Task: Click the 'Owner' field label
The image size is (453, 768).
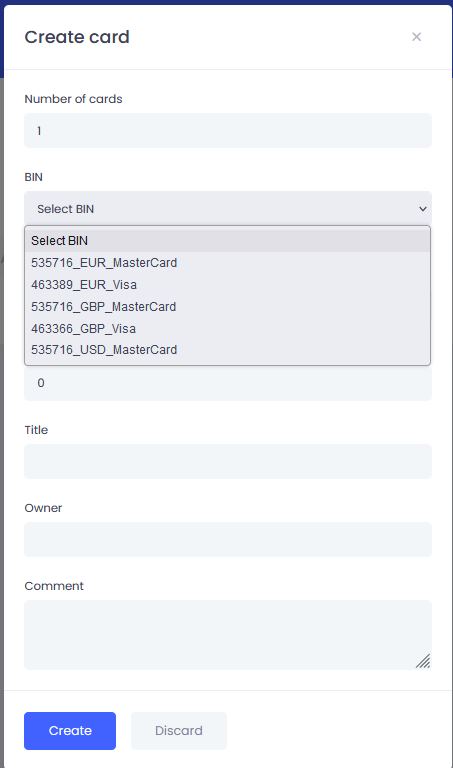Action: click(43, 508)
